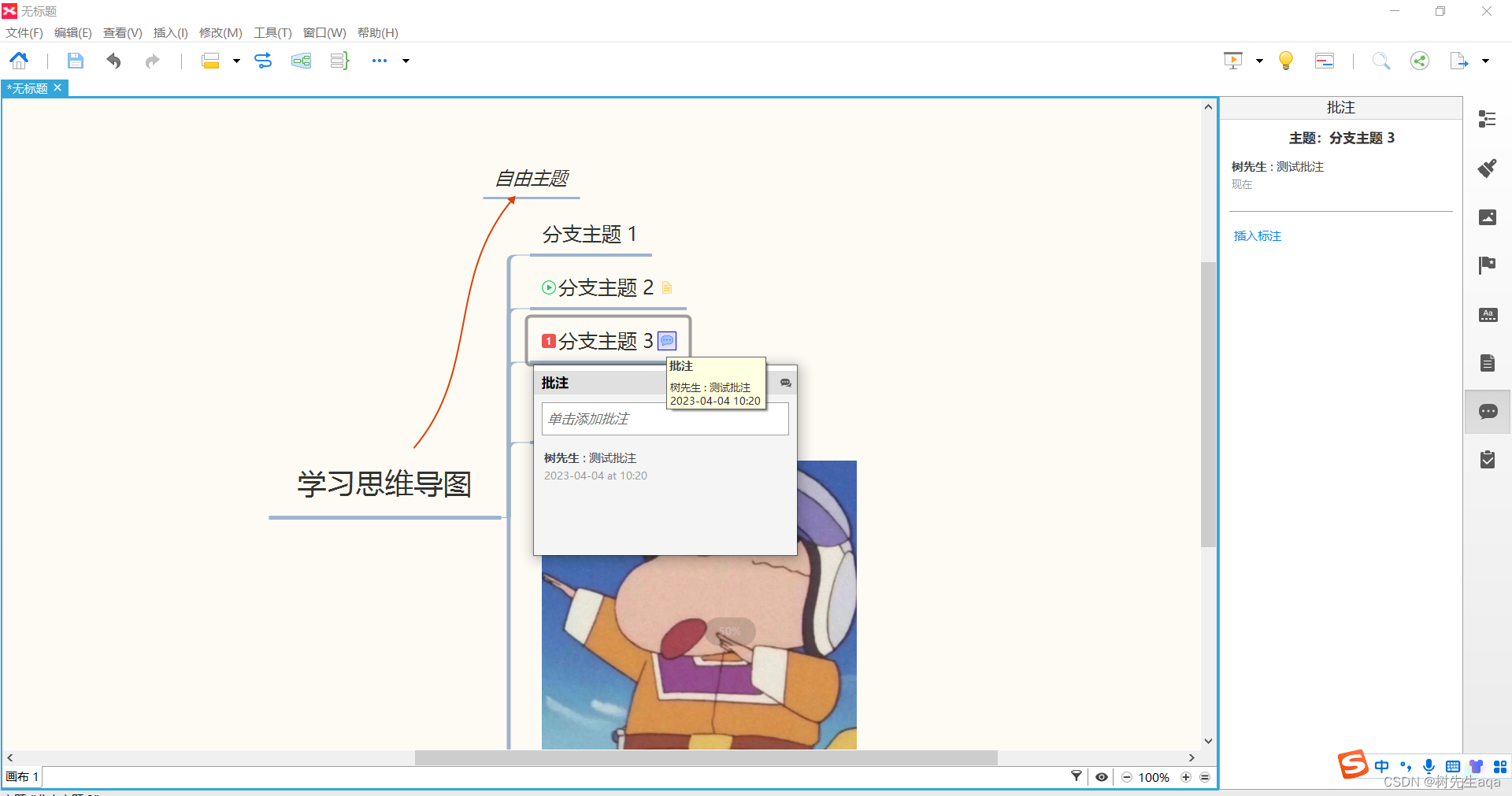Click the 100% zoom level value
Screen dimensions: 1512x796
point(1154,777)
